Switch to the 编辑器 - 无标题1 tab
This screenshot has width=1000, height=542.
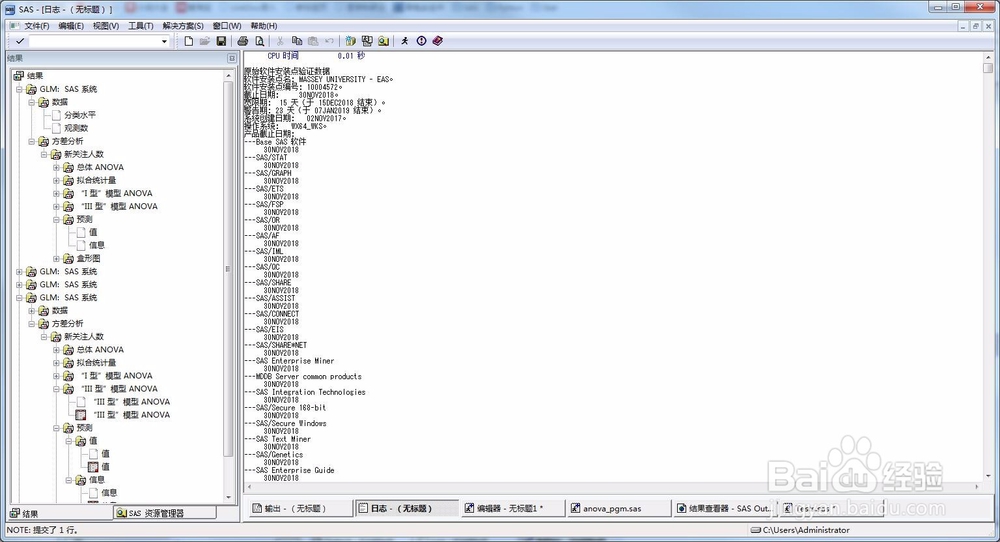(513, 508)
